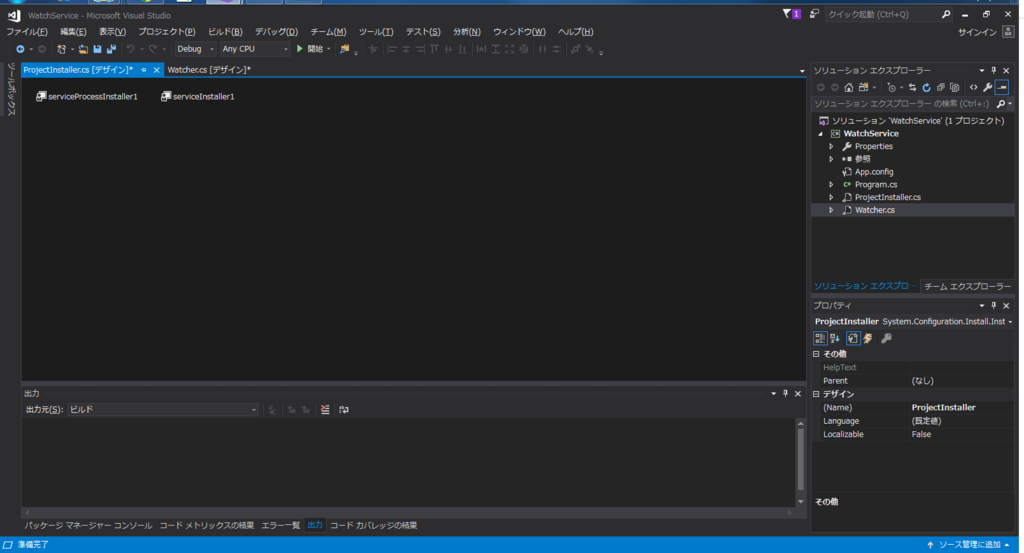Click the Save All icon in toolbar
This screenshot has height=553, width=1024.
(112, 49)
